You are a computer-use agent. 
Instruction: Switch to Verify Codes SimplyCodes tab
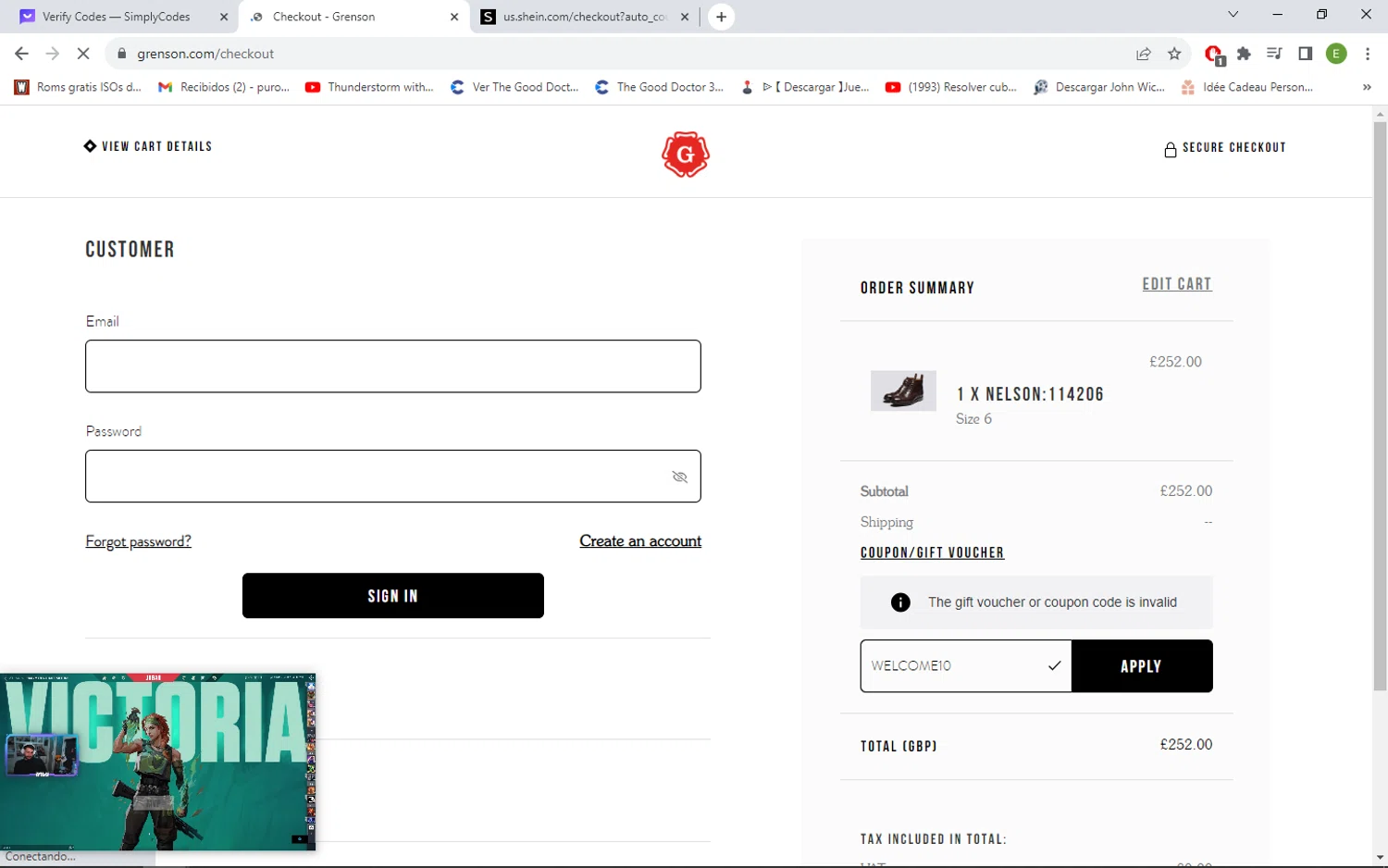(x=117, y=17)
